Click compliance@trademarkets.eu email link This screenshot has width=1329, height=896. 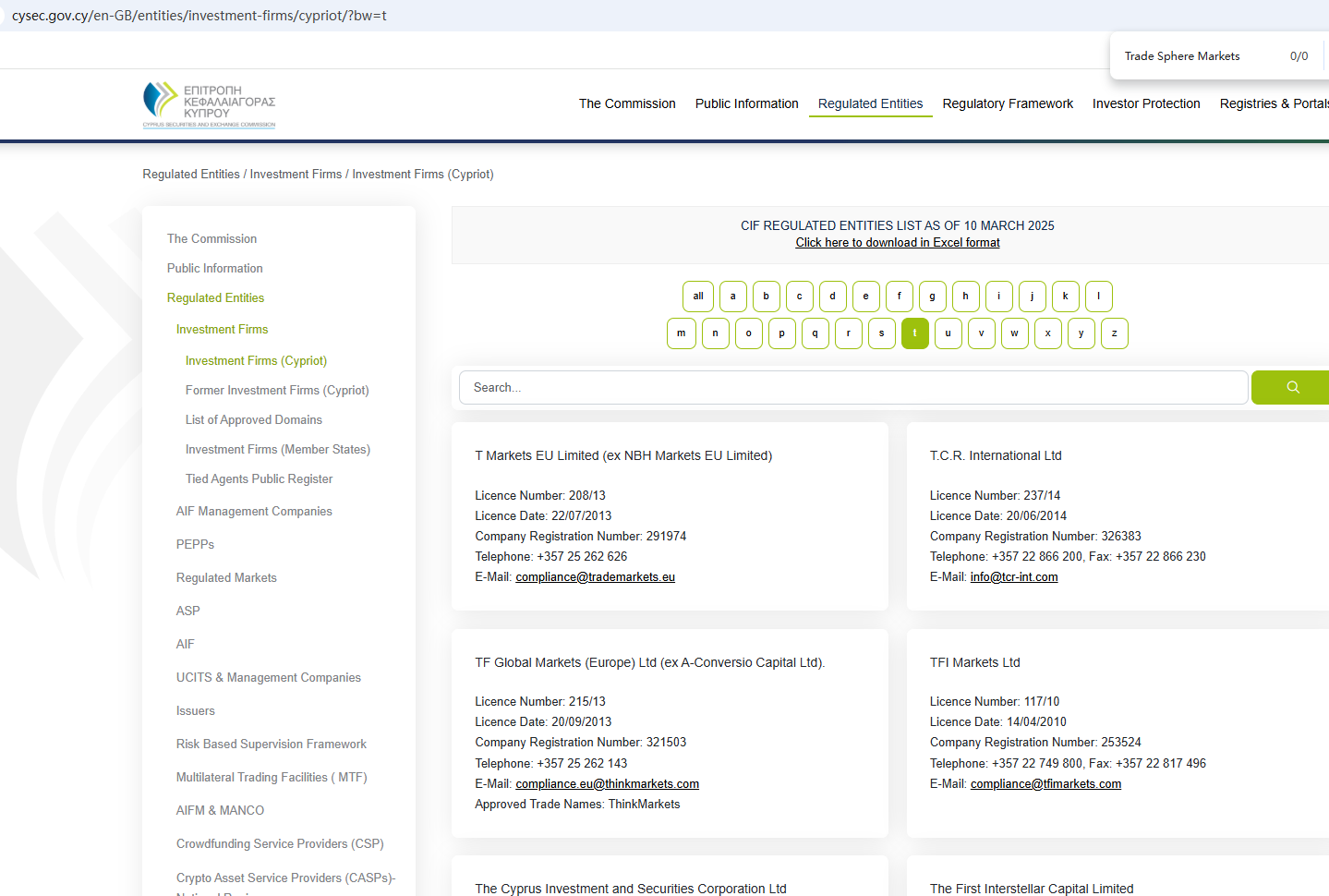(595, 577)
